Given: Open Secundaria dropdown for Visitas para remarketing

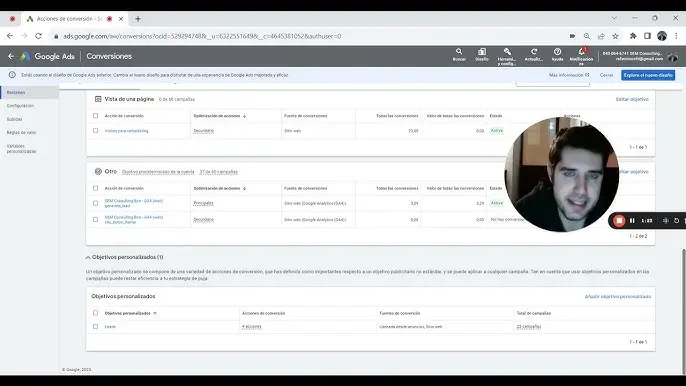Looking at the screenshot, I should click(x=203, y=131).
